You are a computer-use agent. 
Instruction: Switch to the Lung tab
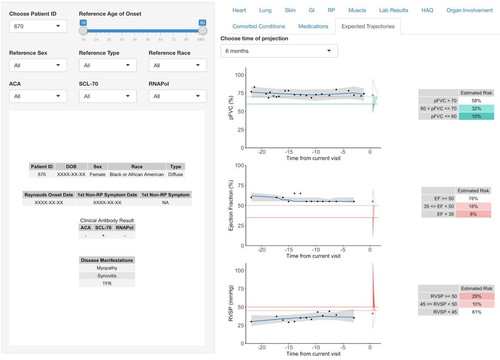pos(265,10)
